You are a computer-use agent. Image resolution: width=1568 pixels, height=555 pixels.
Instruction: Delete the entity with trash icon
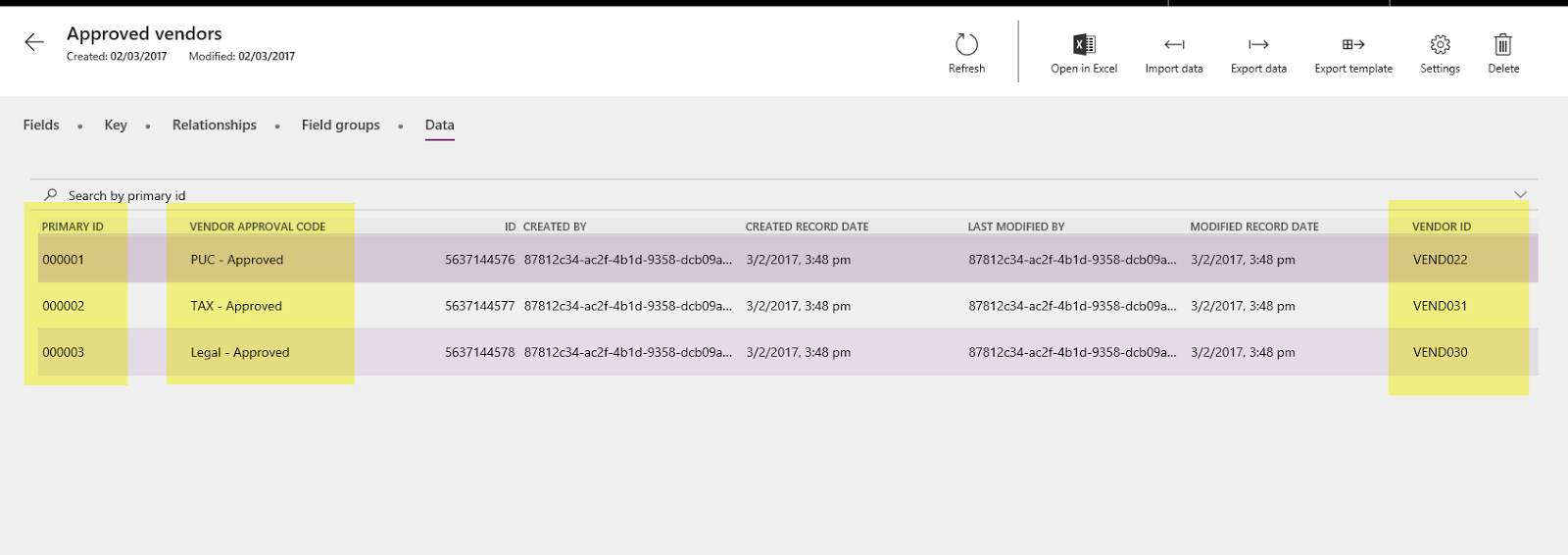tap(1503, 45)
